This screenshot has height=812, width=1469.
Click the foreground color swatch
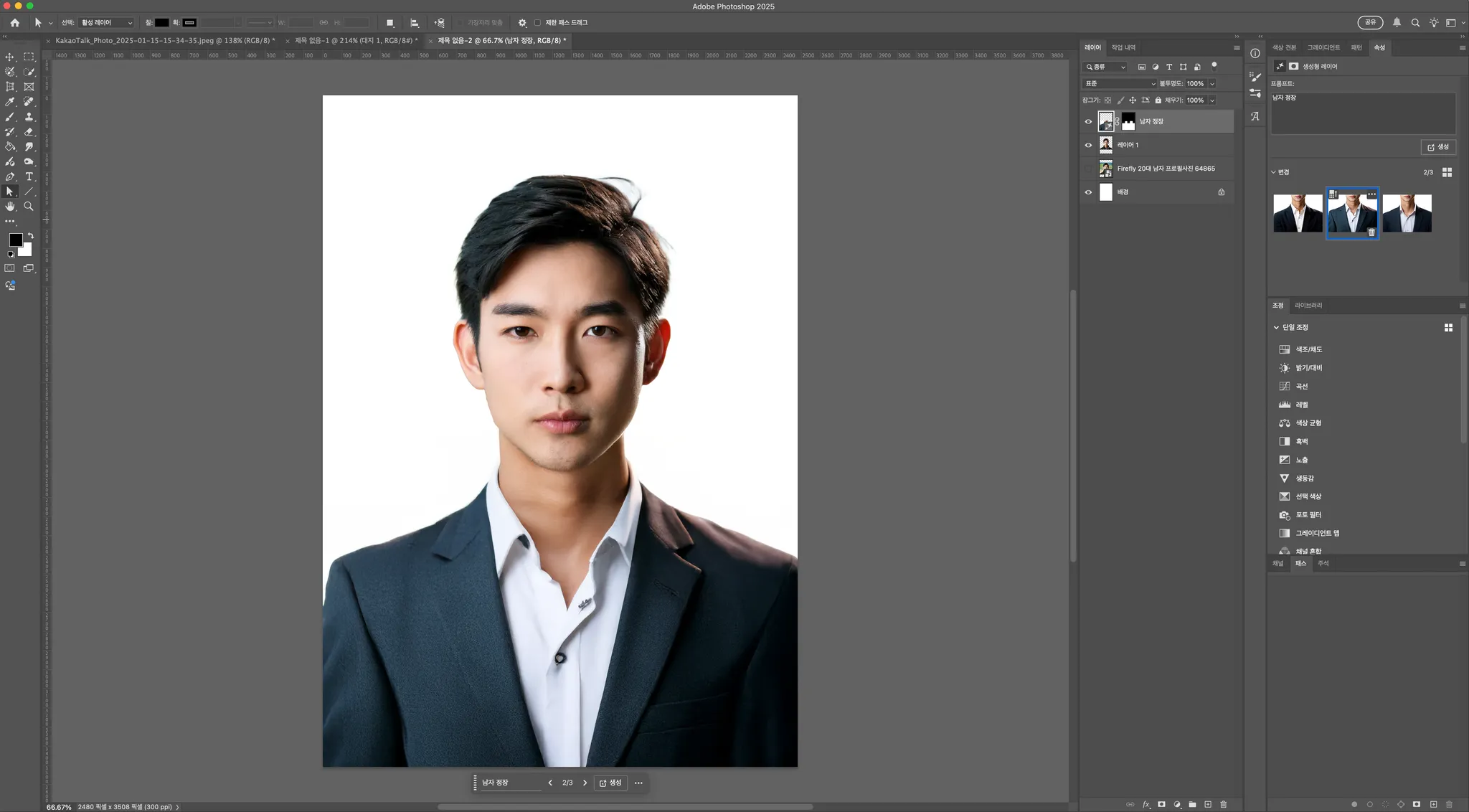point(15,240)
